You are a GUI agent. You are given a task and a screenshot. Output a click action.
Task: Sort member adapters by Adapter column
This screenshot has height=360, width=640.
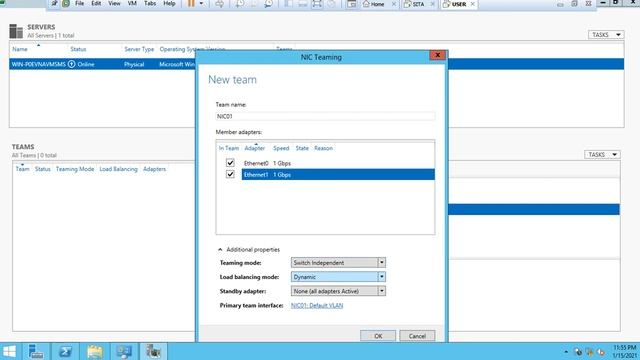pos(255,148)
